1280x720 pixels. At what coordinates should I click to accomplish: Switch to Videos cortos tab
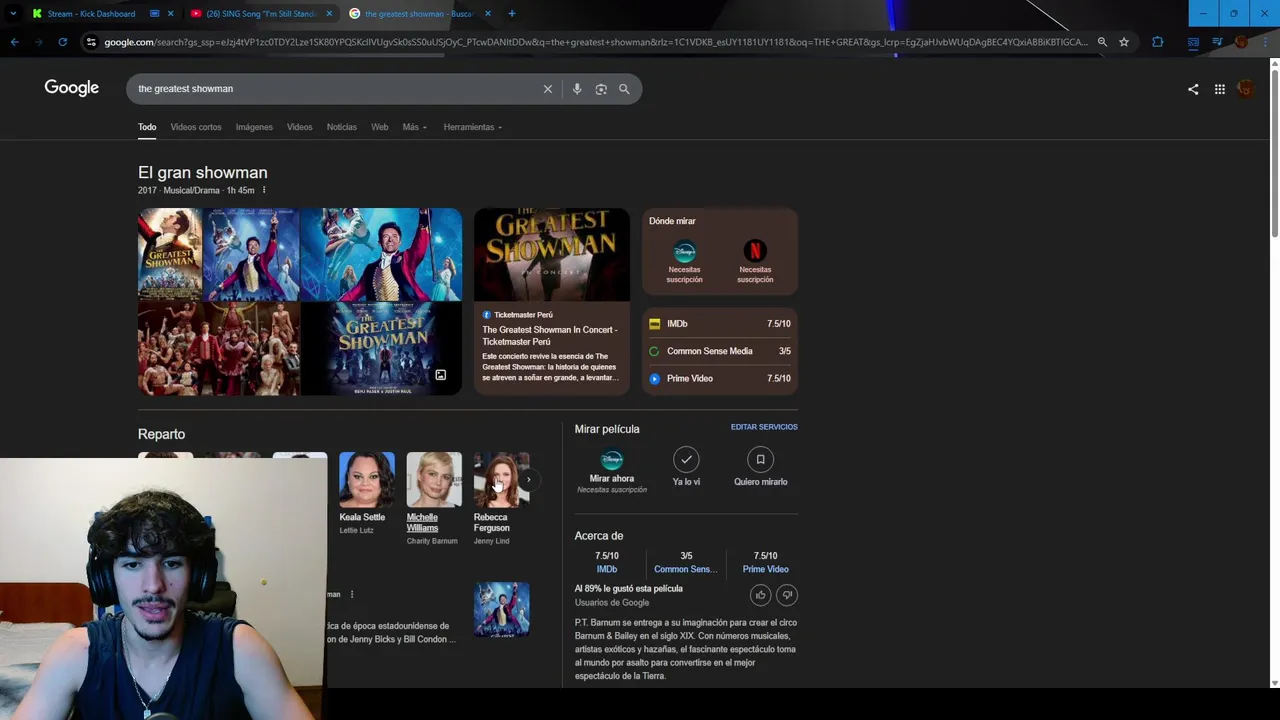click(x=196, y=127)
